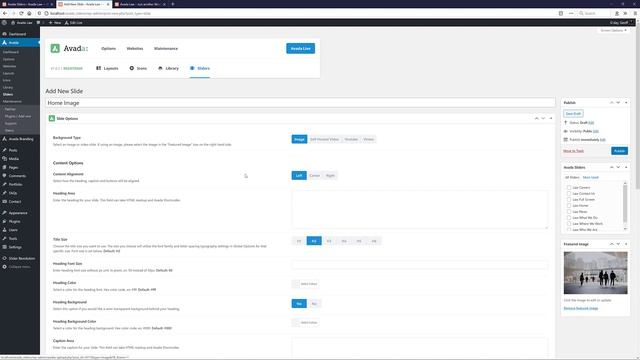The image size is (640, 360).
Task: Check the Law Careers slider checkbox
Action: [569, 187]
